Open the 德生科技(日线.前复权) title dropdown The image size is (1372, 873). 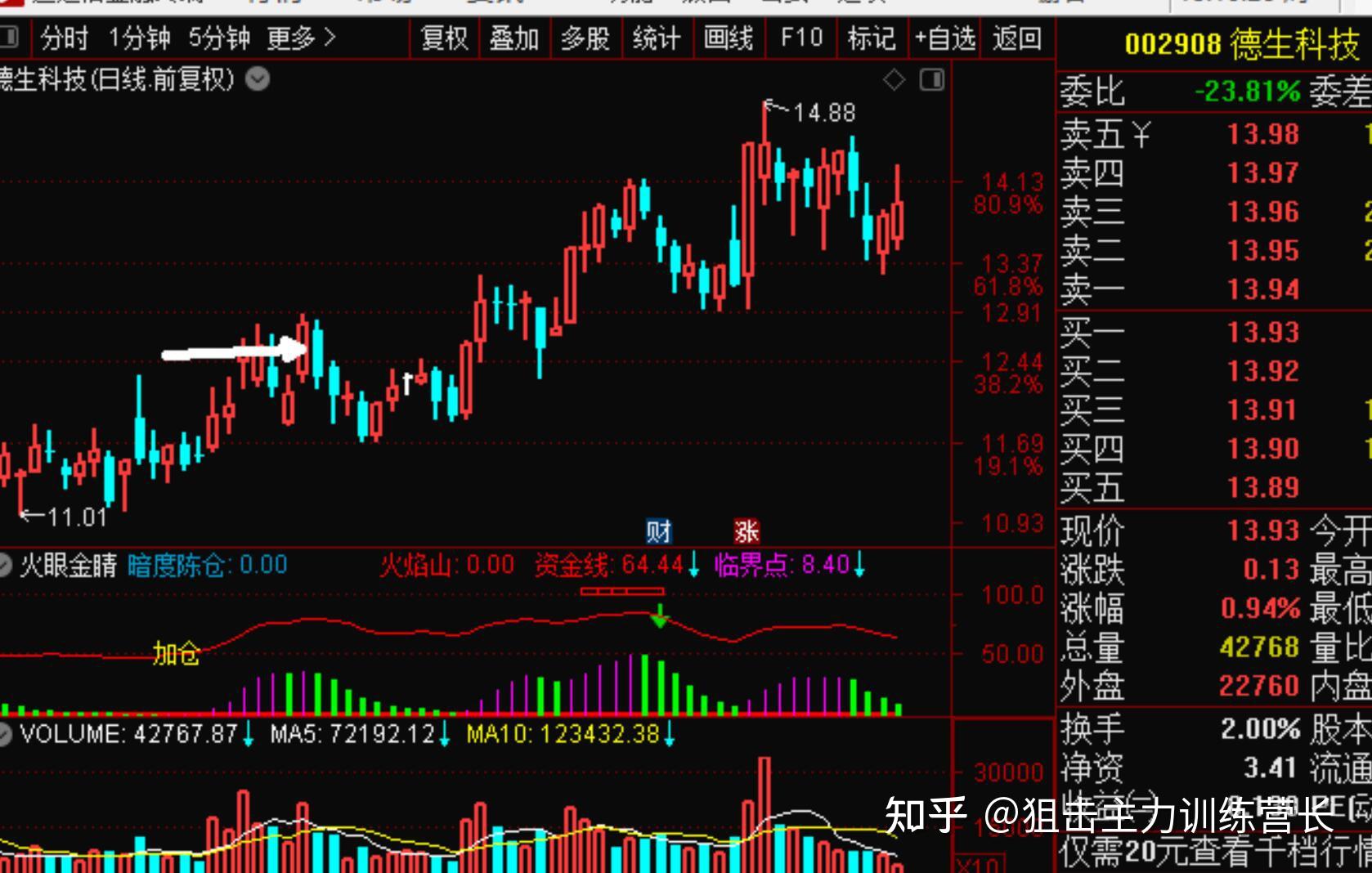254,80
